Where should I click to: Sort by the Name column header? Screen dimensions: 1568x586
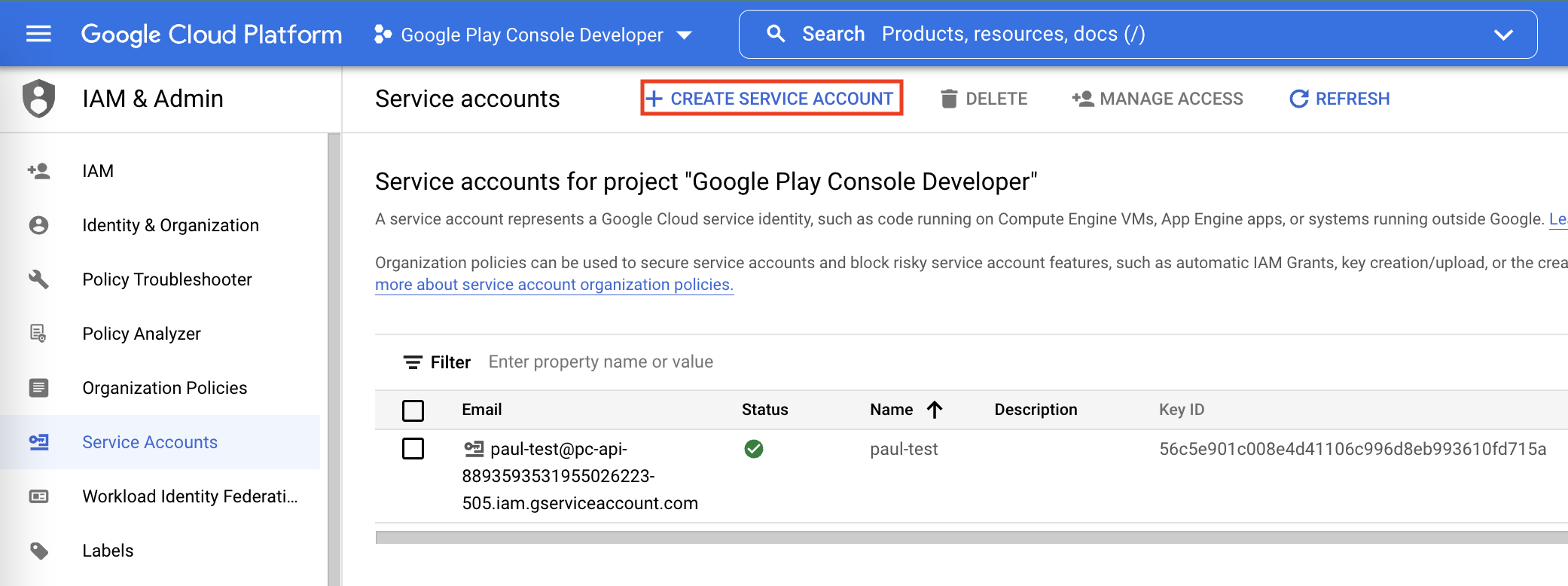click(892, 410)
